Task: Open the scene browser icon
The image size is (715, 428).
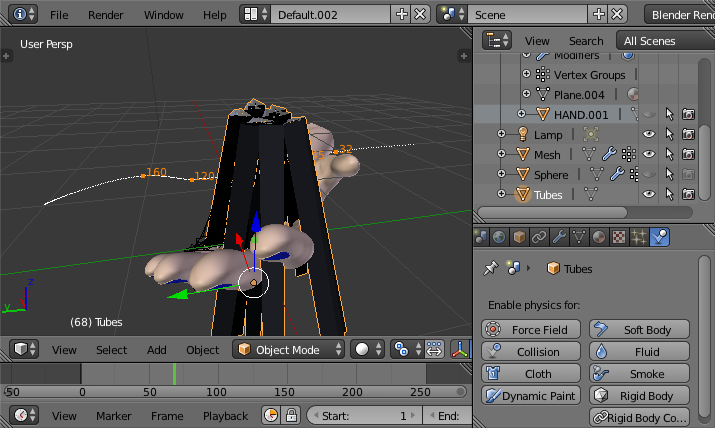Action: click(452, 15)
